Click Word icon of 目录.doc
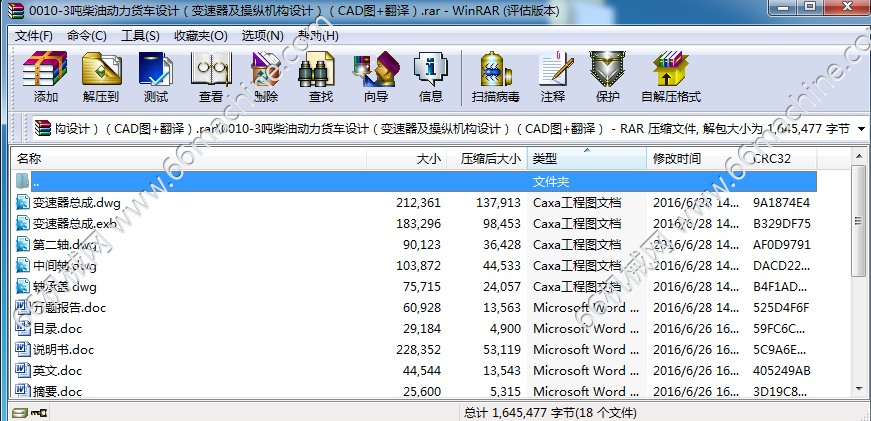The image size is (871, 421). (22, 328)
